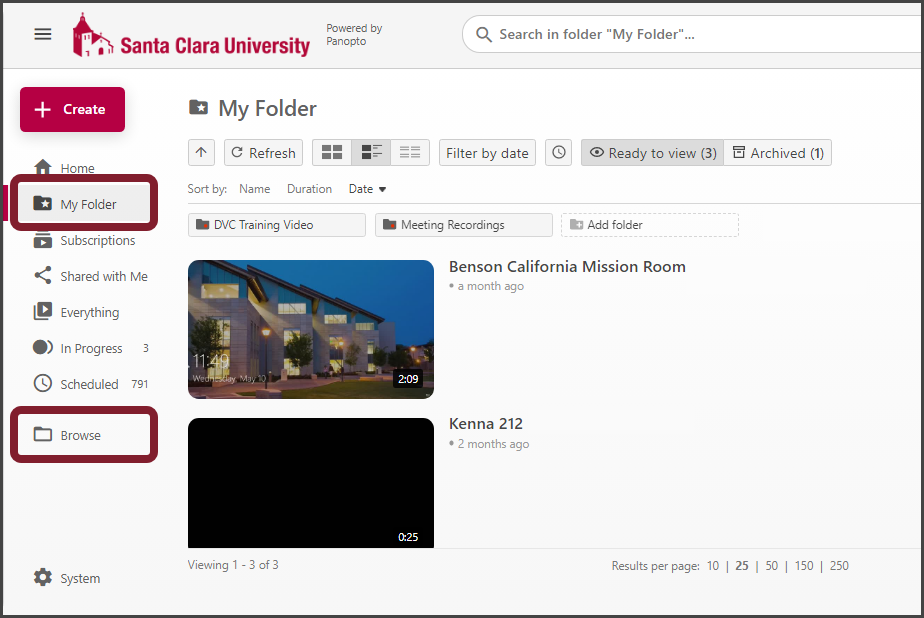Switch to detailed list view
924x618 pixels.
370,152
